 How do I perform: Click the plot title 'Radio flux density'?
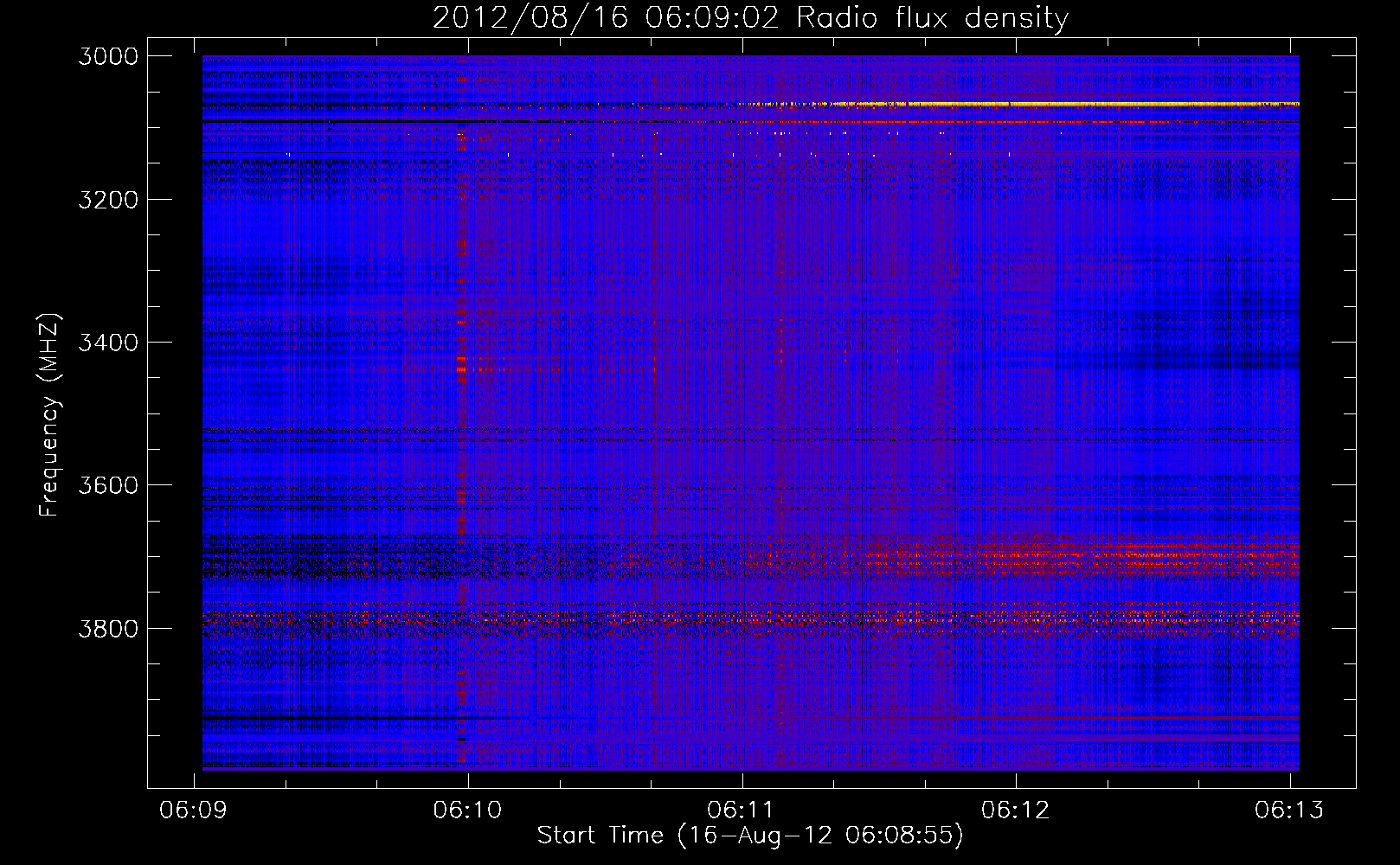tap(932, 18)
